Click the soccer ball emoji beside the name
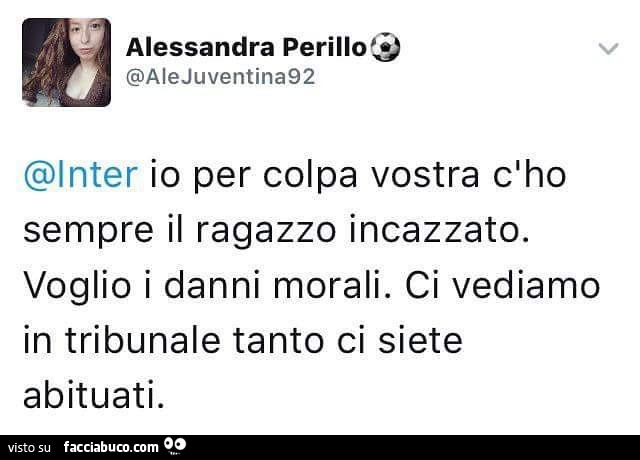This screenshot has height=460, width=640. 385,47
